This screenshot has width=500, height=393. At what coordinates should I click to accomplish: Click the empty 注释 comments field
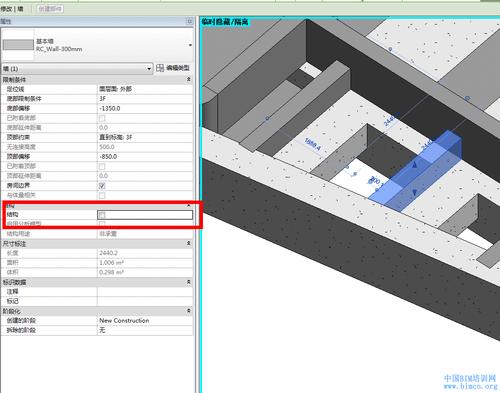point(145,292)
